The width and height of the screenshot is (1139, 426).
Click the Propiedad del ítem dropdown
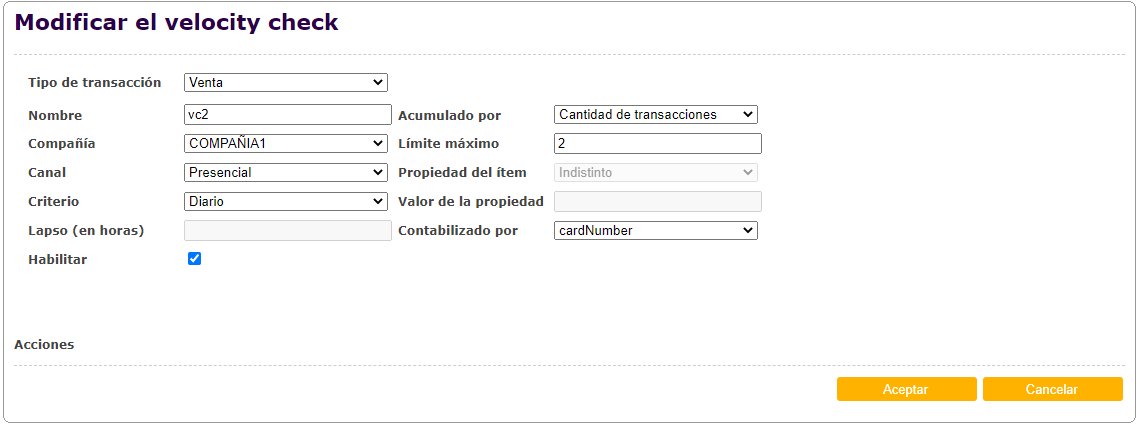tap(655, 172)
